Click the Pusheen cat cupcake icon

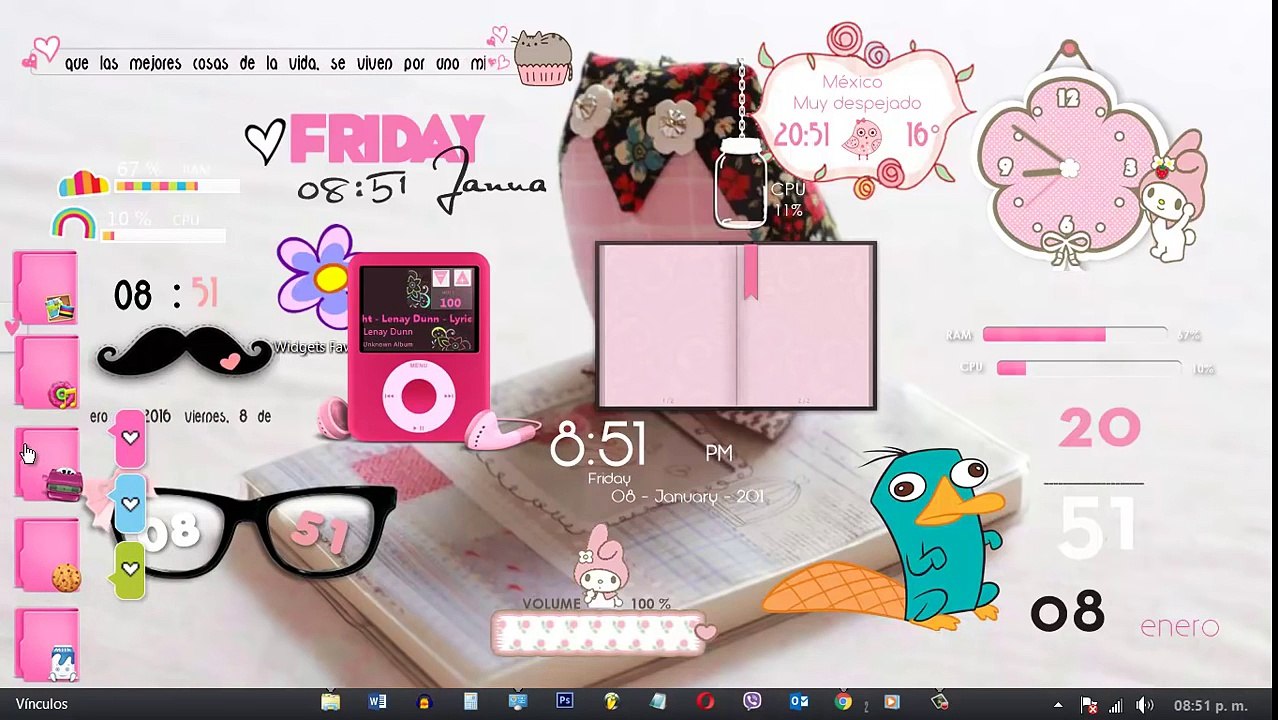[x=541, y=57]
